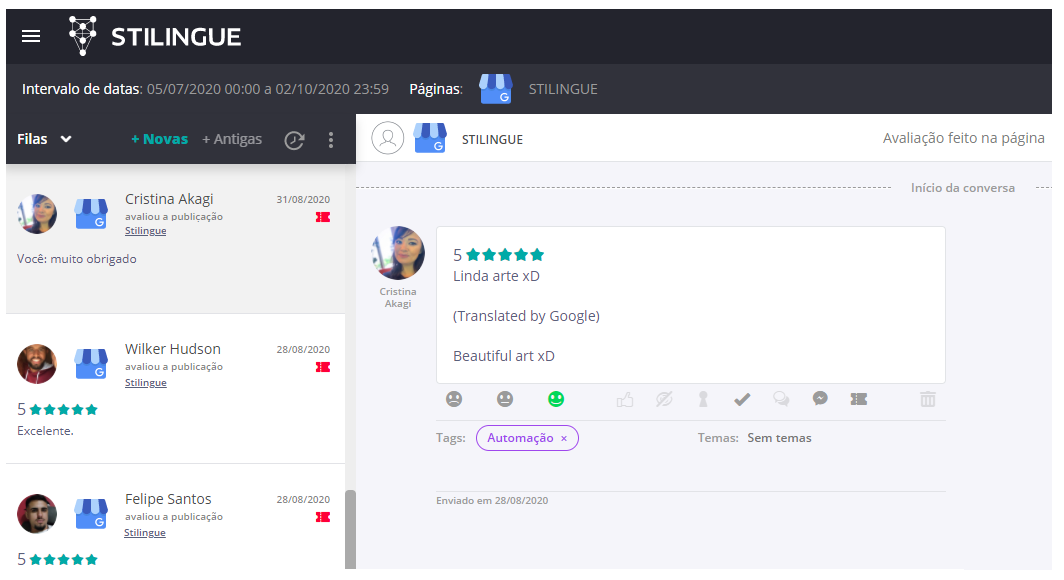
Task: Open Stilingue link under Cristina Akagi
Action: (145, 231)
